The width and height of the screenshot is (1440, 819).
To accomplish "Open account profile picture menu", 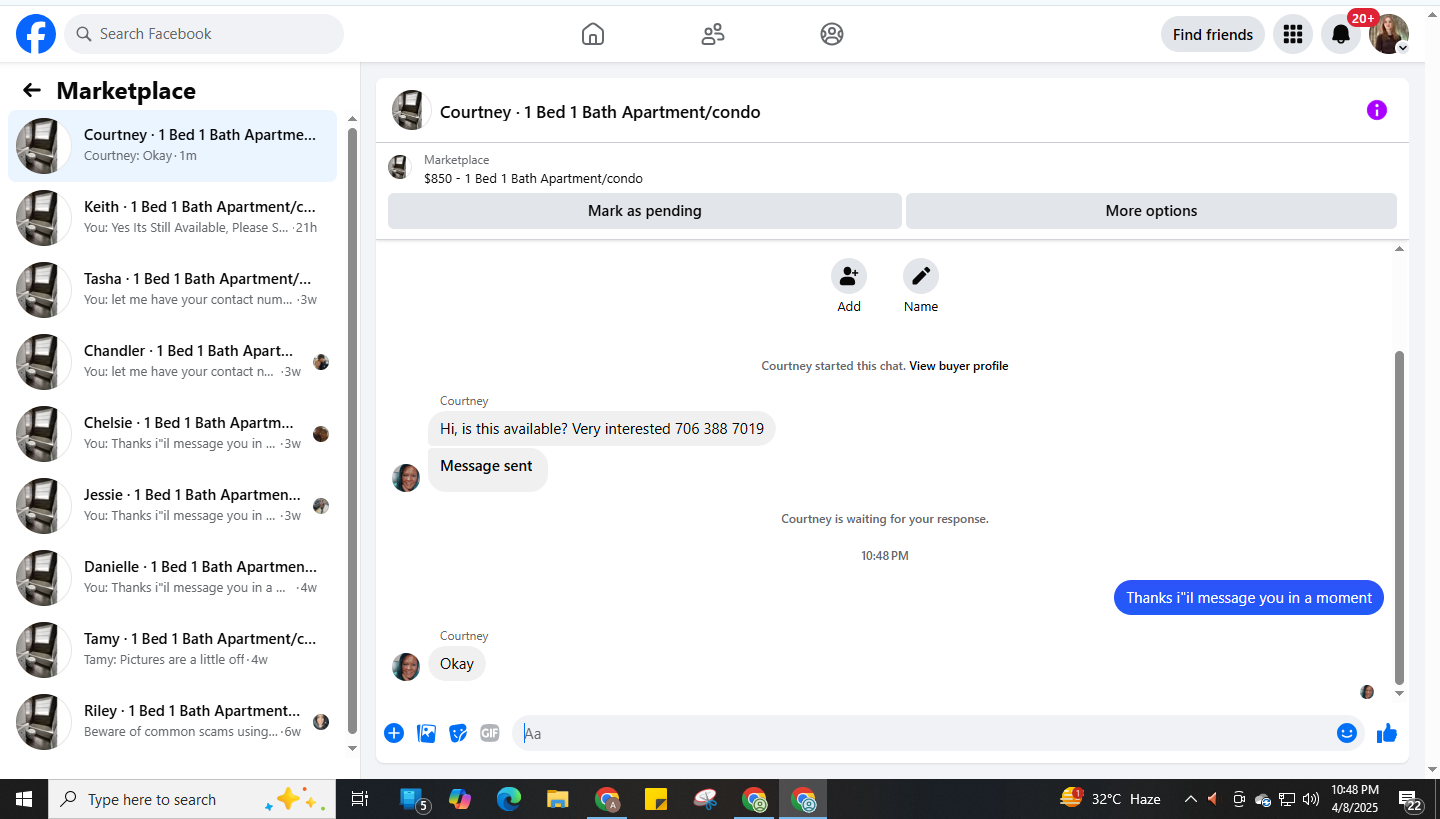I will point(1389,34).
